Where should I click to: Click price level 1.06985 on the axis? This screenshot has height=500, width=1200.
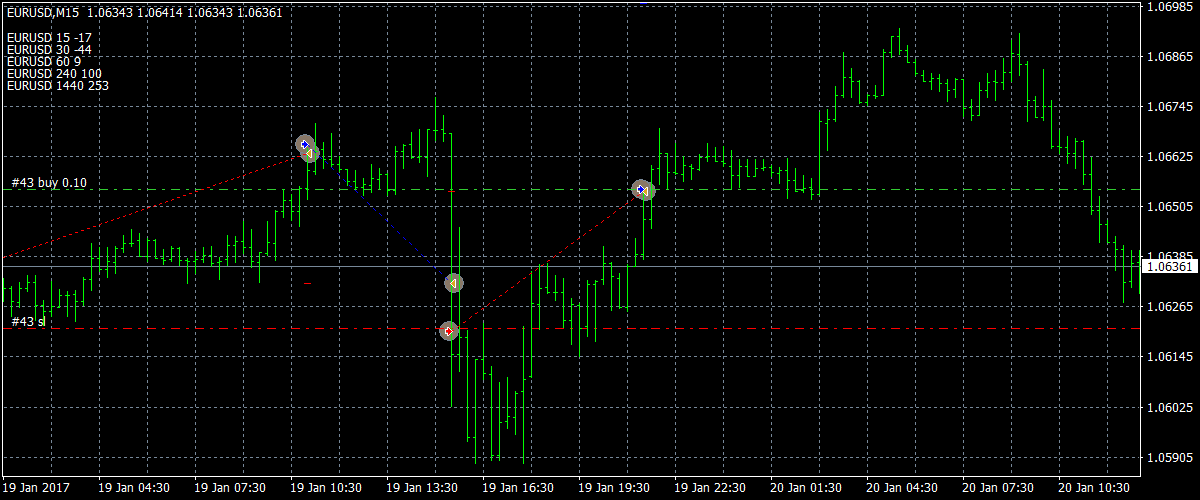[1169, 7]
